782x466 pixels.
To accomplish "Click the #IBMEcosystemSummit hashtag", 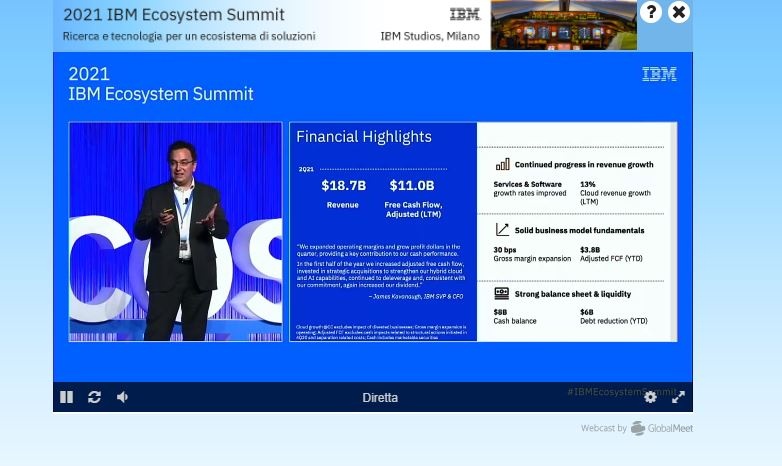I will [620, 392].
